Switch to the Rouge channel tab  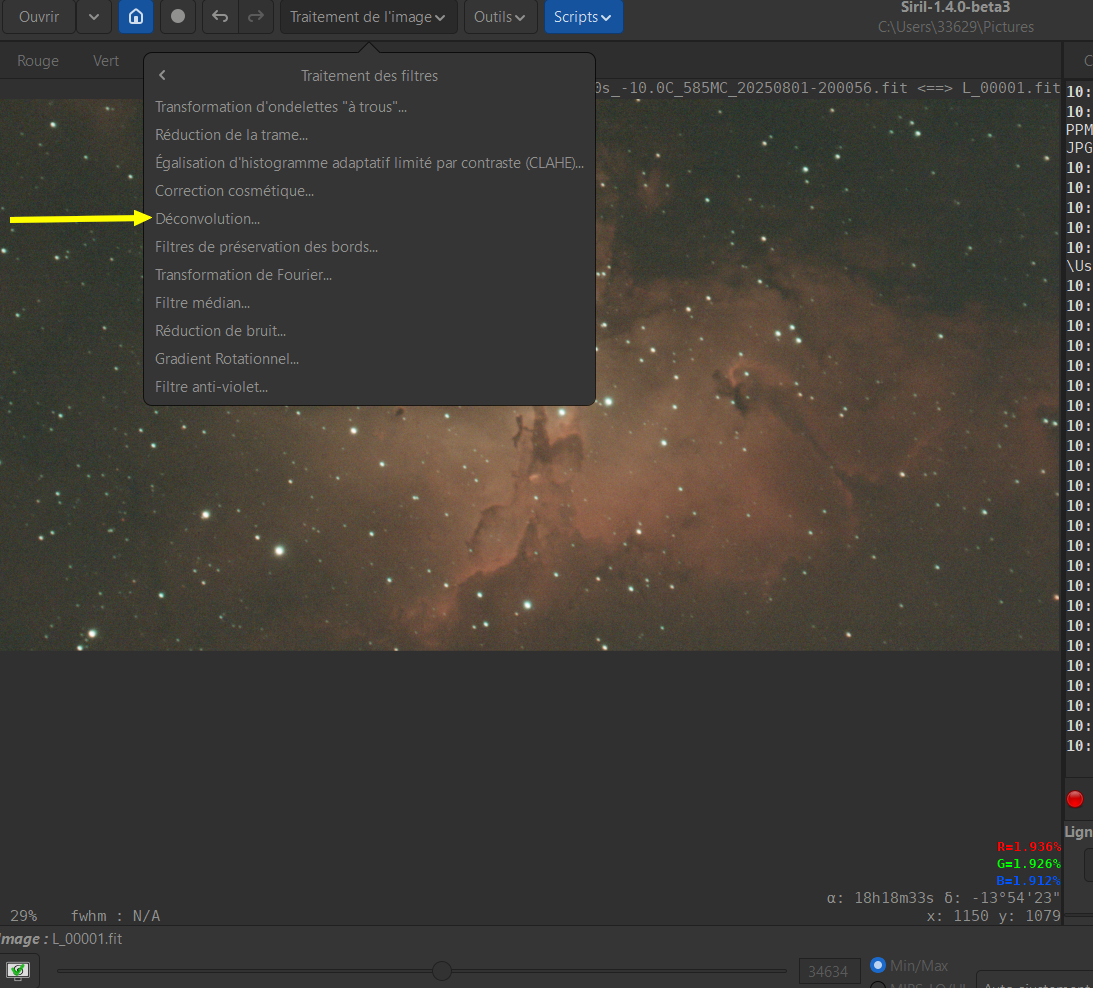pos(38,61)
